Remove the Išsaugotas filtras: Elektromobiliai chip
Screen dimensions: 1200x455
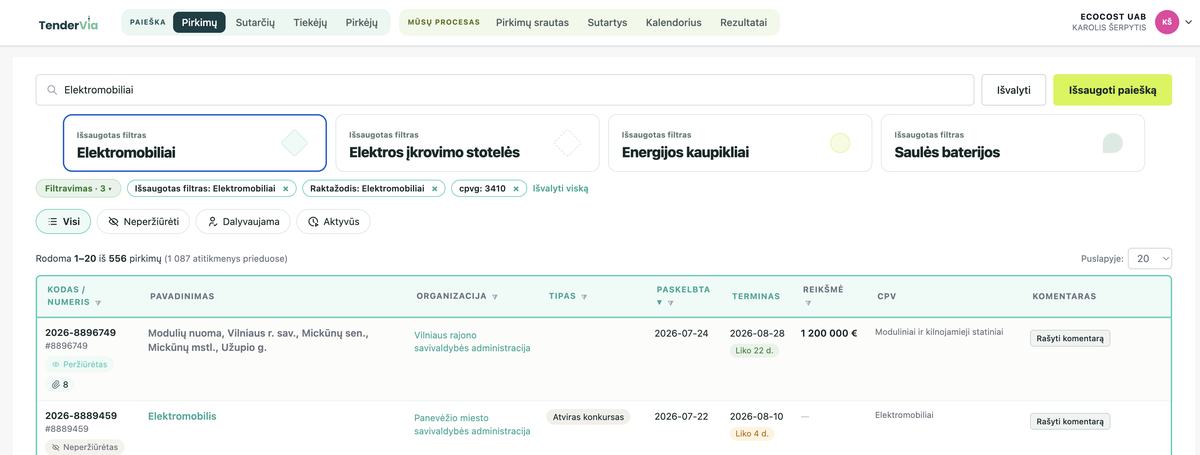tap(285, 188)
